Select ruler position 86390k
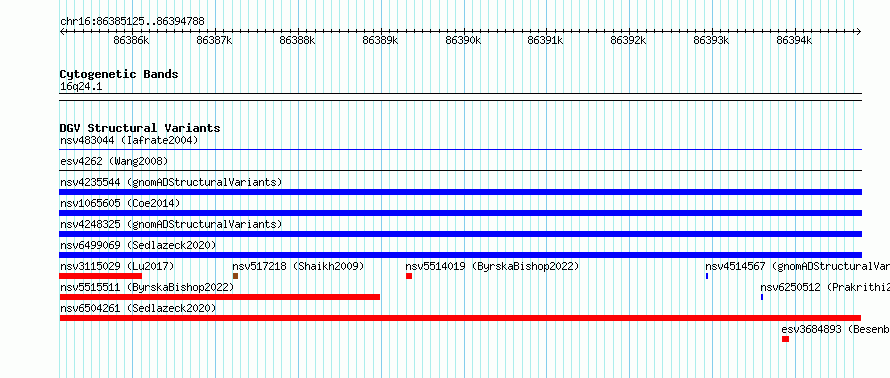This screenshot has height=378, width=890. (463, 40)
